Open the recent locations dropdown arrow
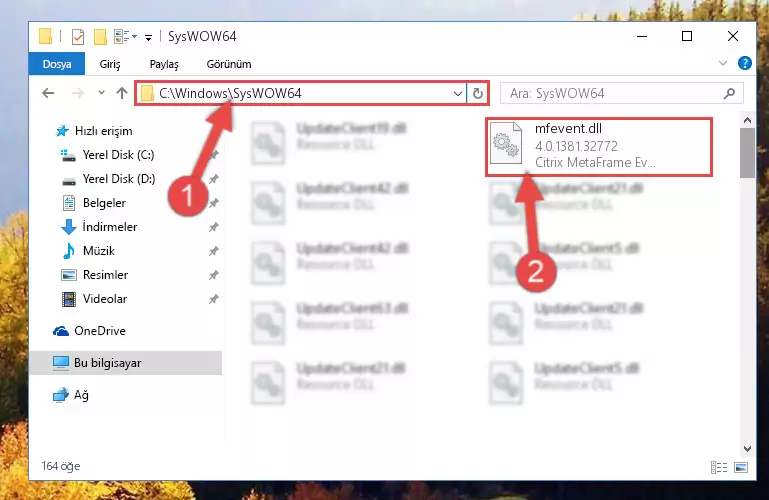 pos(101,93)
